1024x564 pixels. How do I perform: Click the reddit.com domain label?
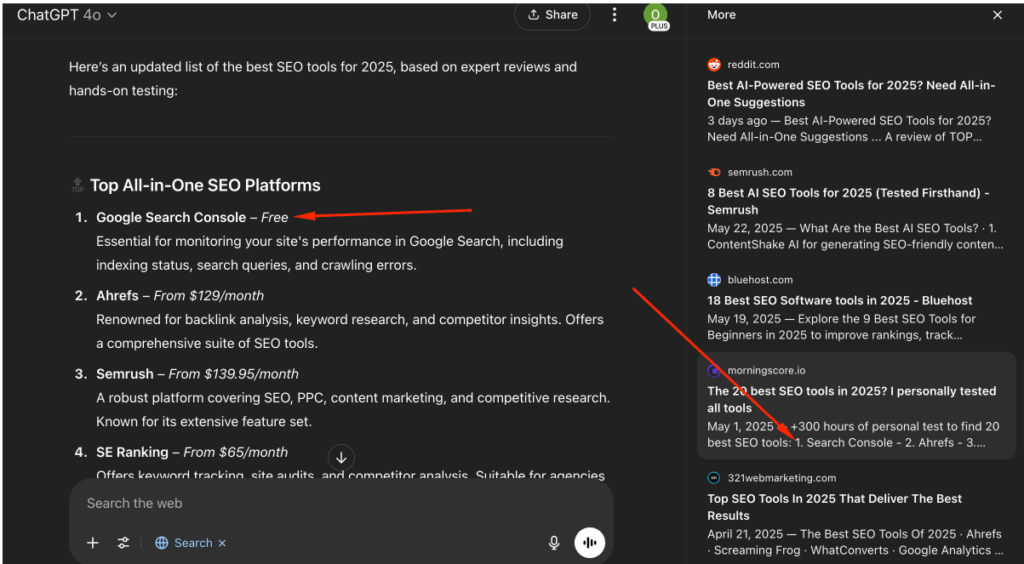pyautogui.click(x=753, y=64)
